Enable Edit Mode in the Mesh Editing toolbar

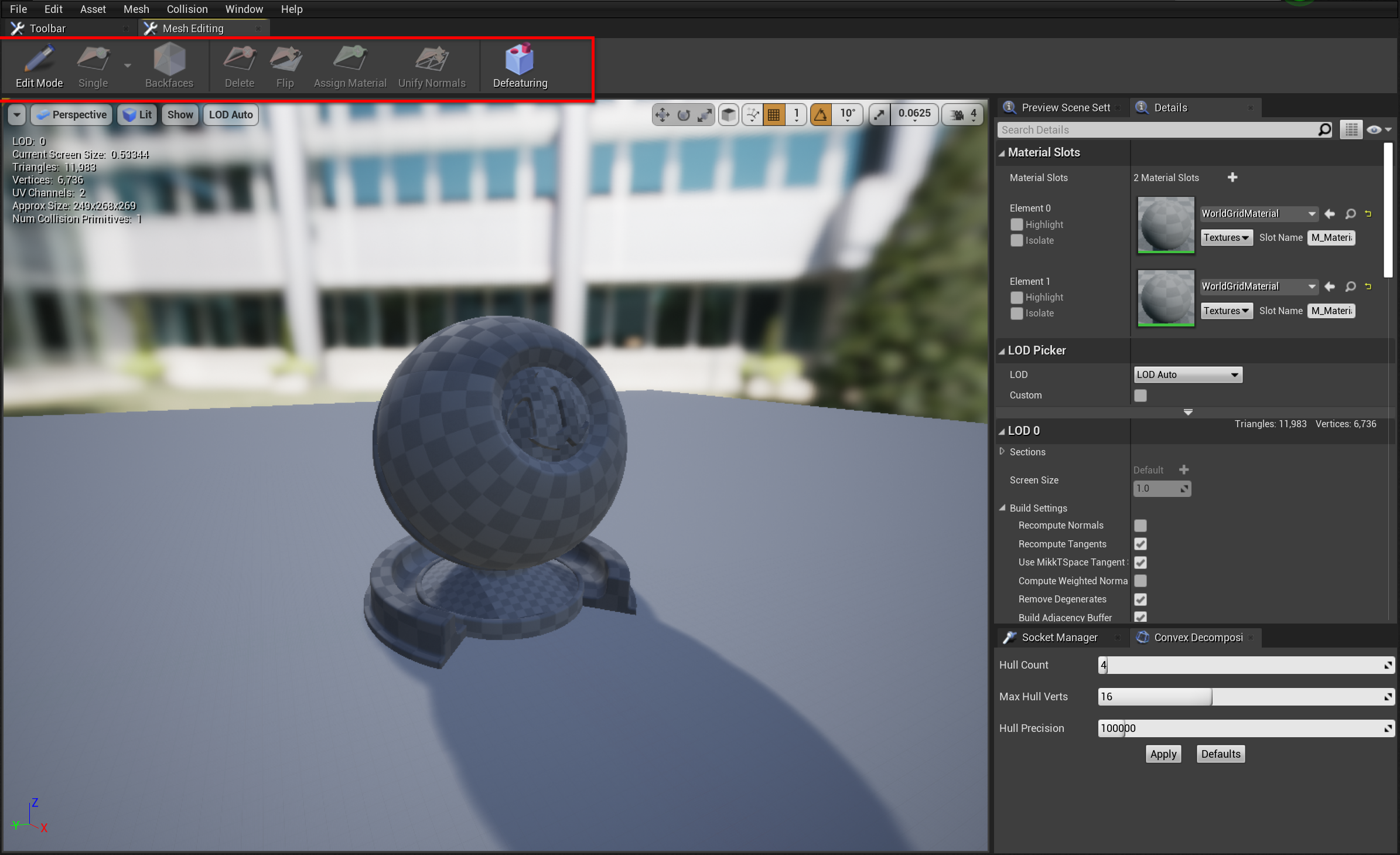pyautogui.click(x=39, y=66)
